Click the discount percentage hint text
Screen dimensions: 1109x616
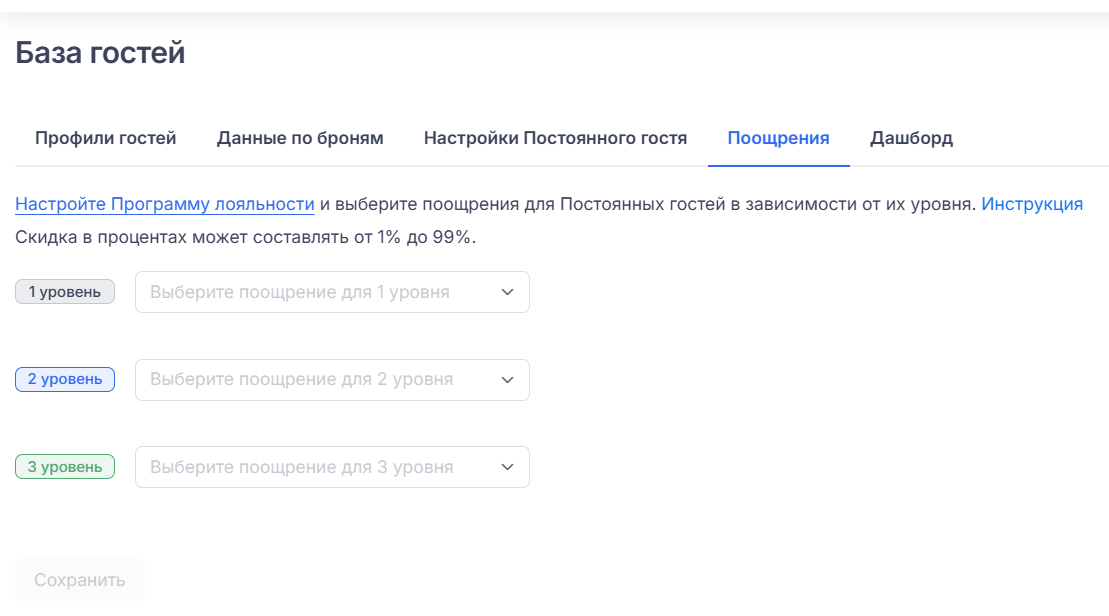(245, 238)
